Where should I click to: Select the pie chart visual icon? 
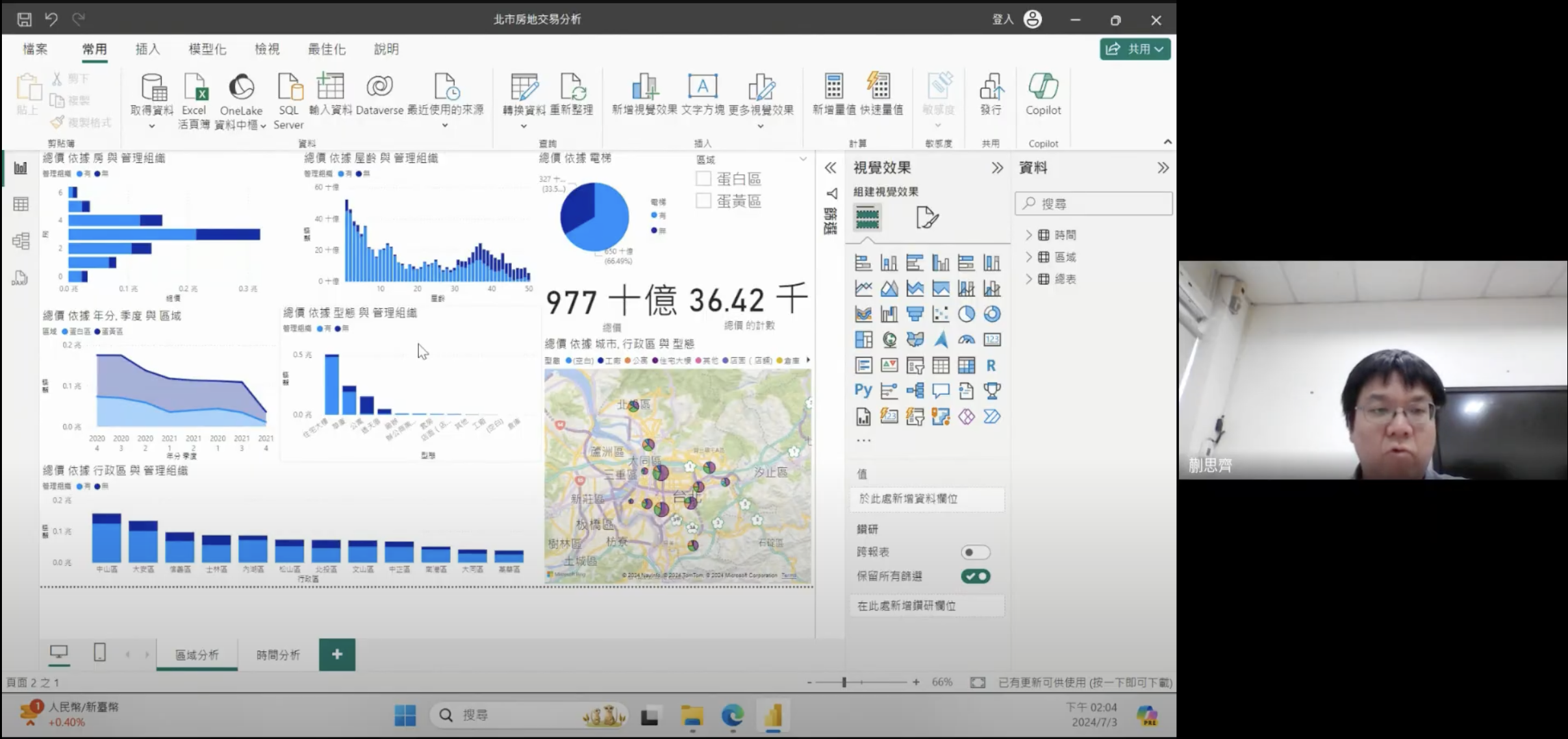[x=966, y=314]
